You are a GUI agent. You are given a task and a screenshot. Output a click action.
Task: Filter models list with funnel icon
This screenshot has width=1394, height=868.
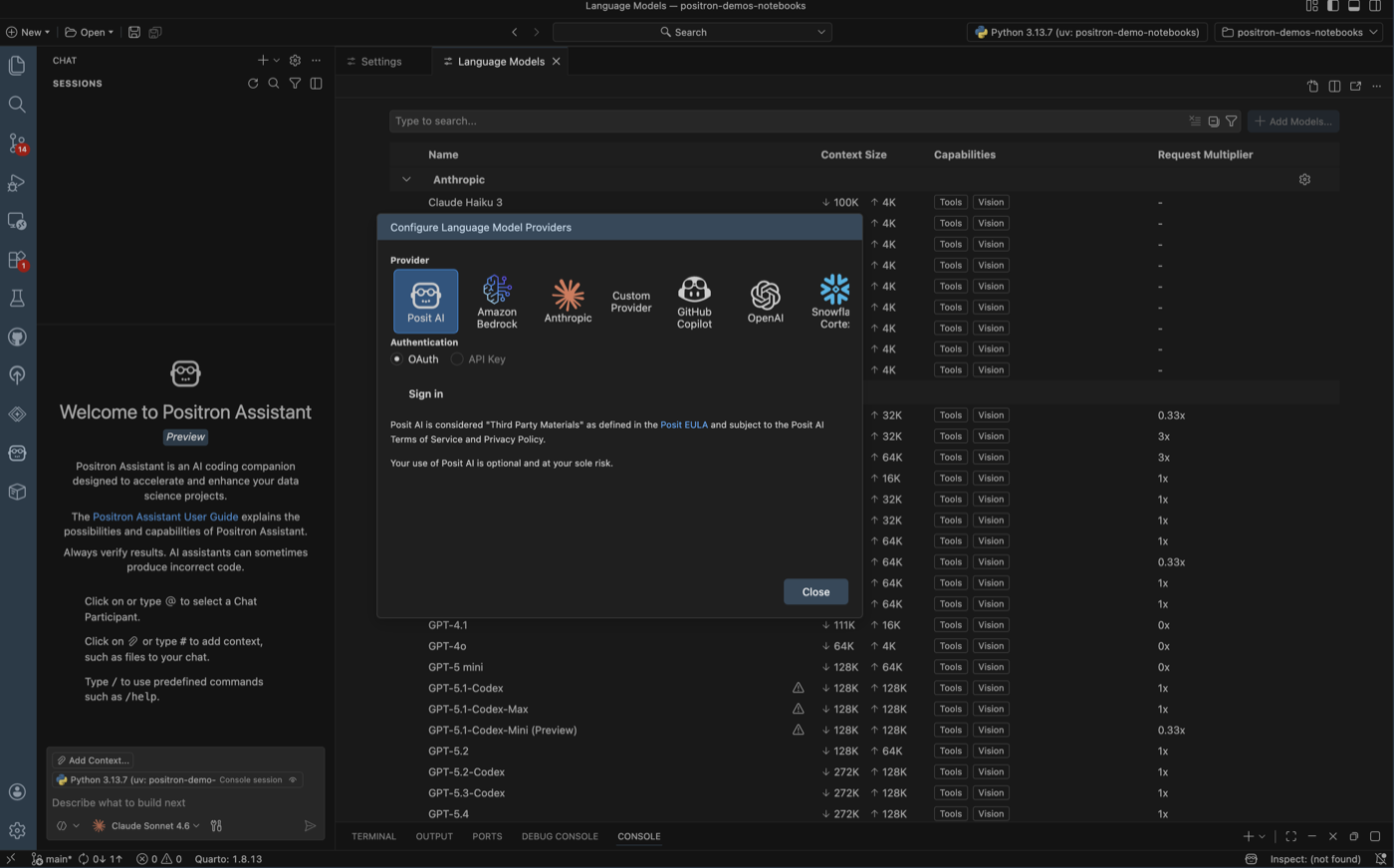point(1232,121)
